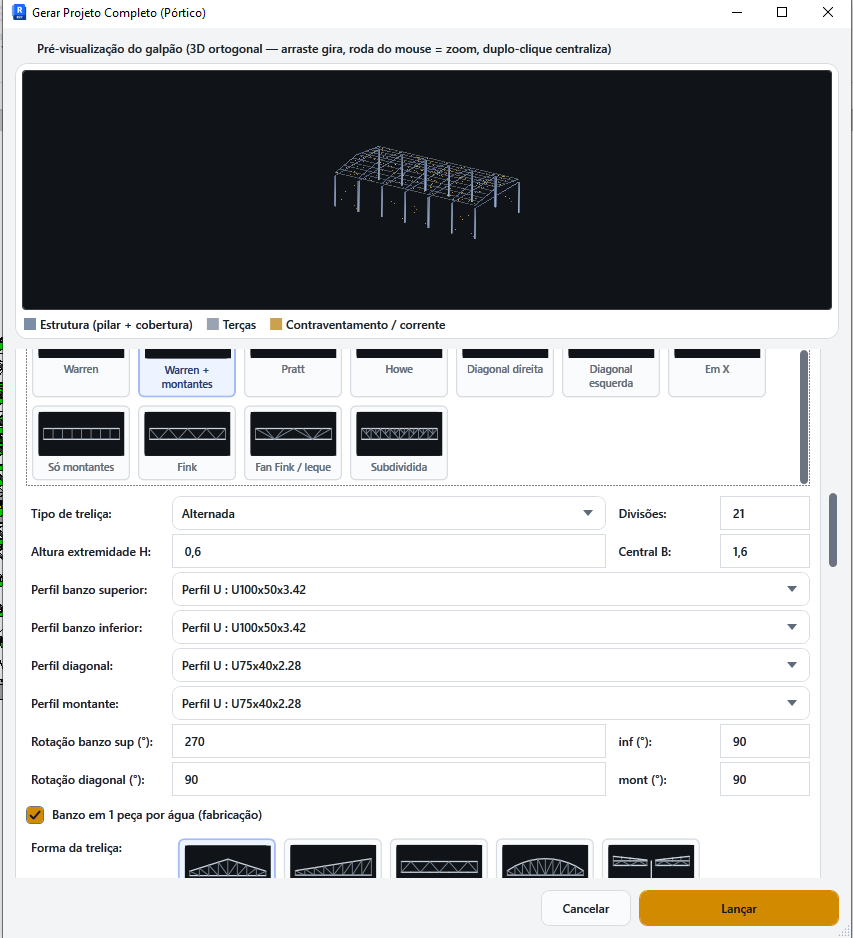Image resolution: width=853 pixels, height=938 pixels.
Task: Open the Tipo de treliça dropdown
Action: [x=389, y=513]
